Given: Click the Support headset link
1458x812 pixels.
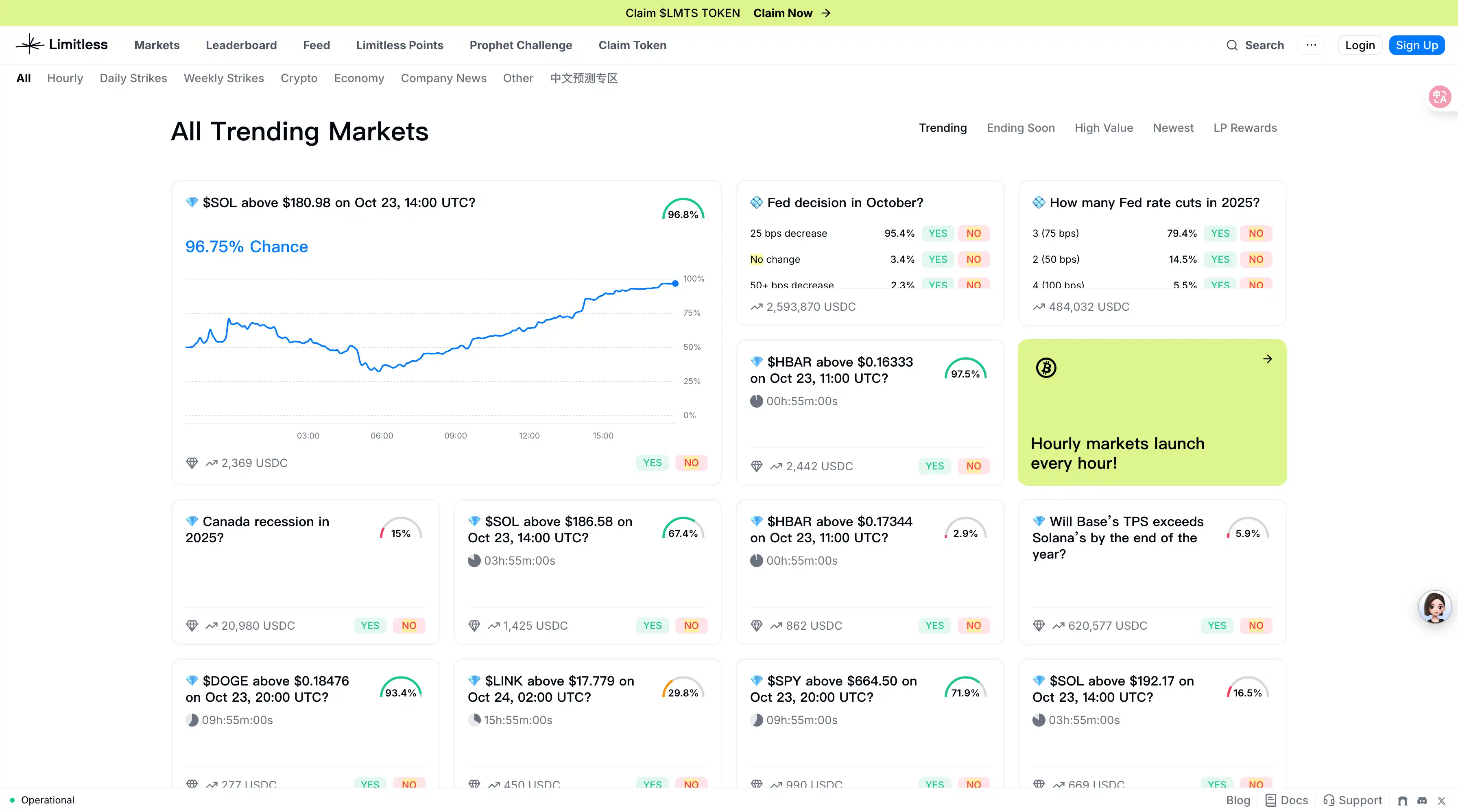Looking at the screenshot, I should click(x=1352, y=800).
